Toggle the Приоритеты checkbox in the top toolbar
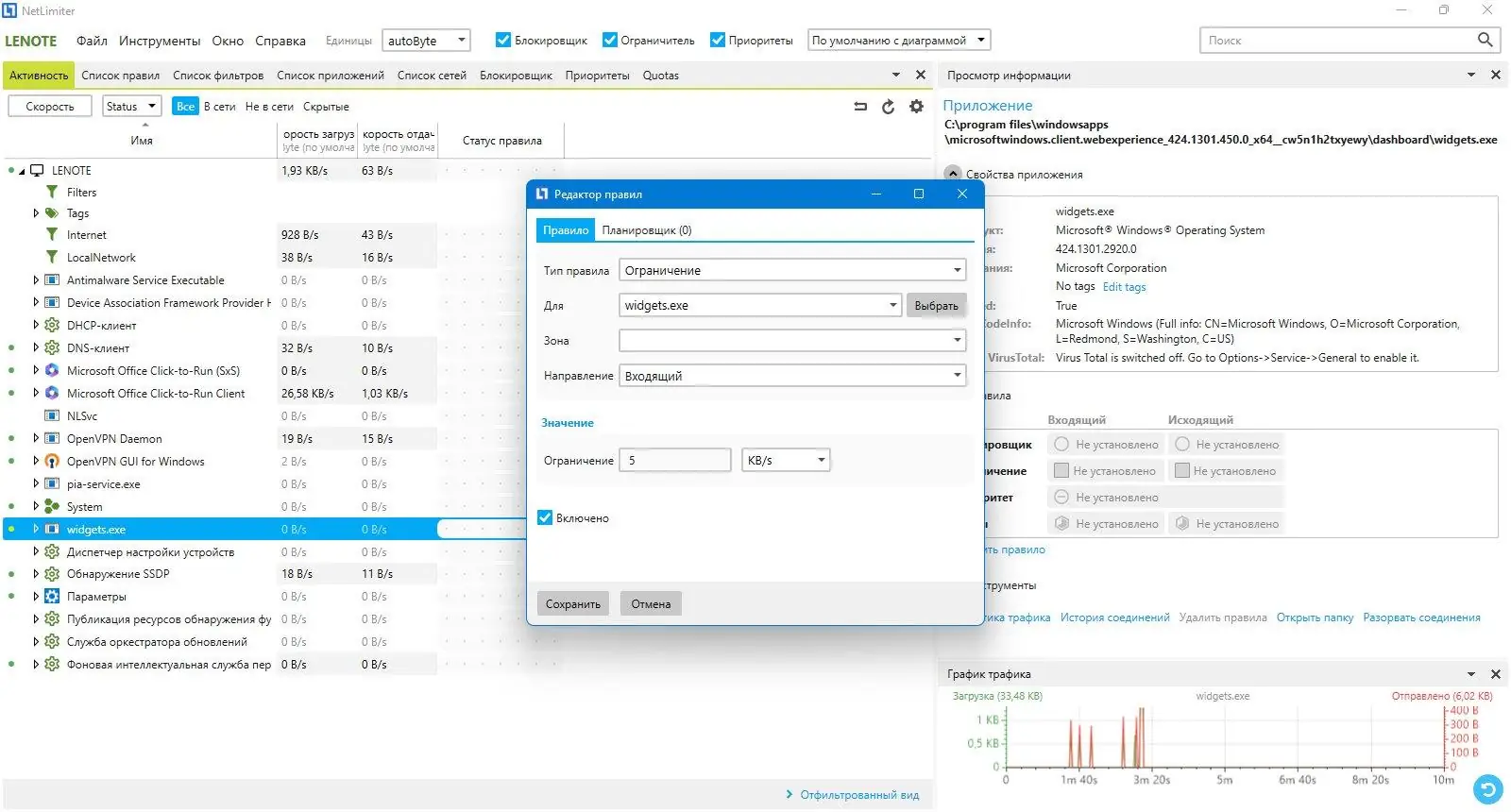 (718, 40)
